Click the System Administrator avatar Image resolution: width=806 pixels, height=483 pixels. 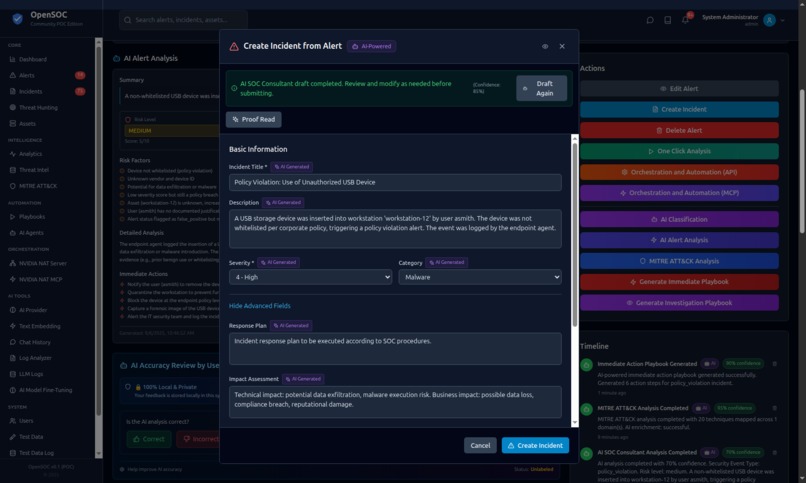769,20
